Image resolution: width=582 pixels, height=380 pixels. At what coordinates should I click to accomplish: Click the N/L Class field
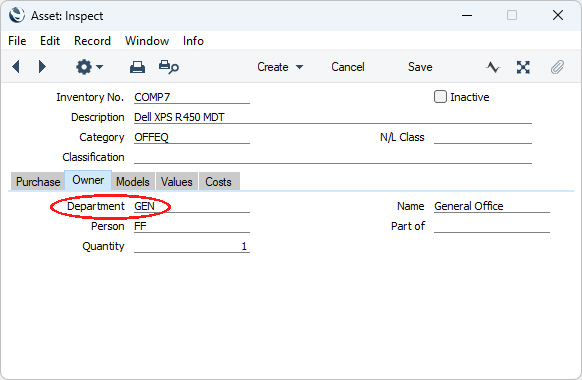pyautogui.click(x=483, y=137)
